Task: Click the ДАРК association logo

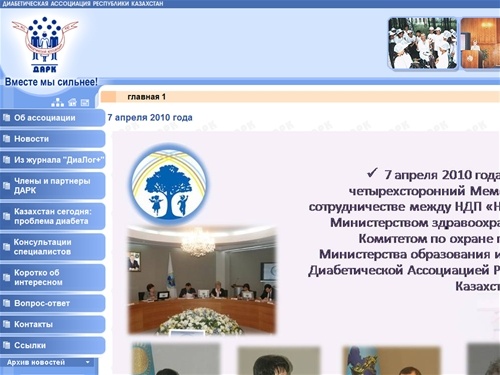Action: pyautogui.click(x=45, y=44)
